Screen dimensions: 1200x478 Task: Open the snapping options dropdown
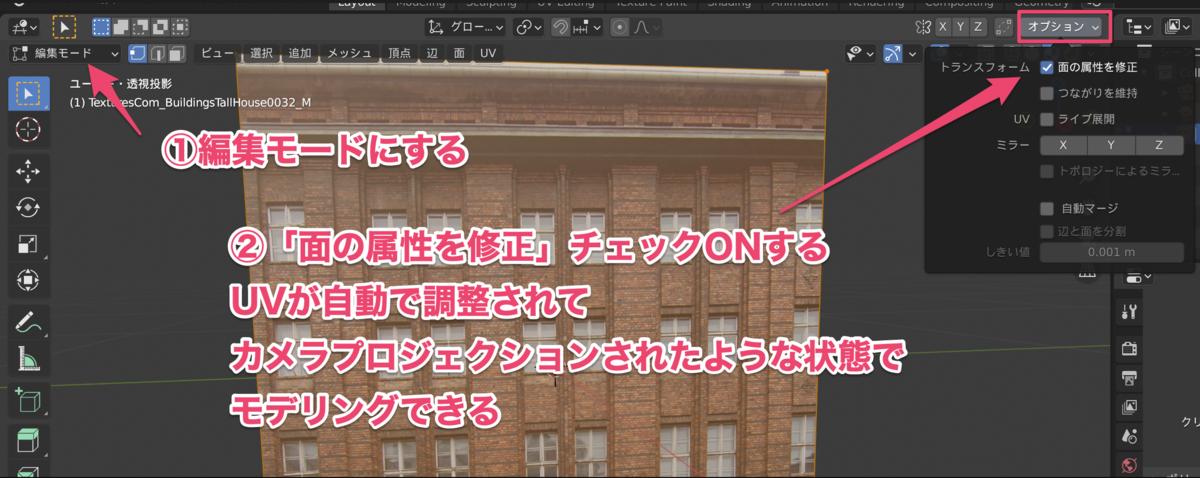587,27
